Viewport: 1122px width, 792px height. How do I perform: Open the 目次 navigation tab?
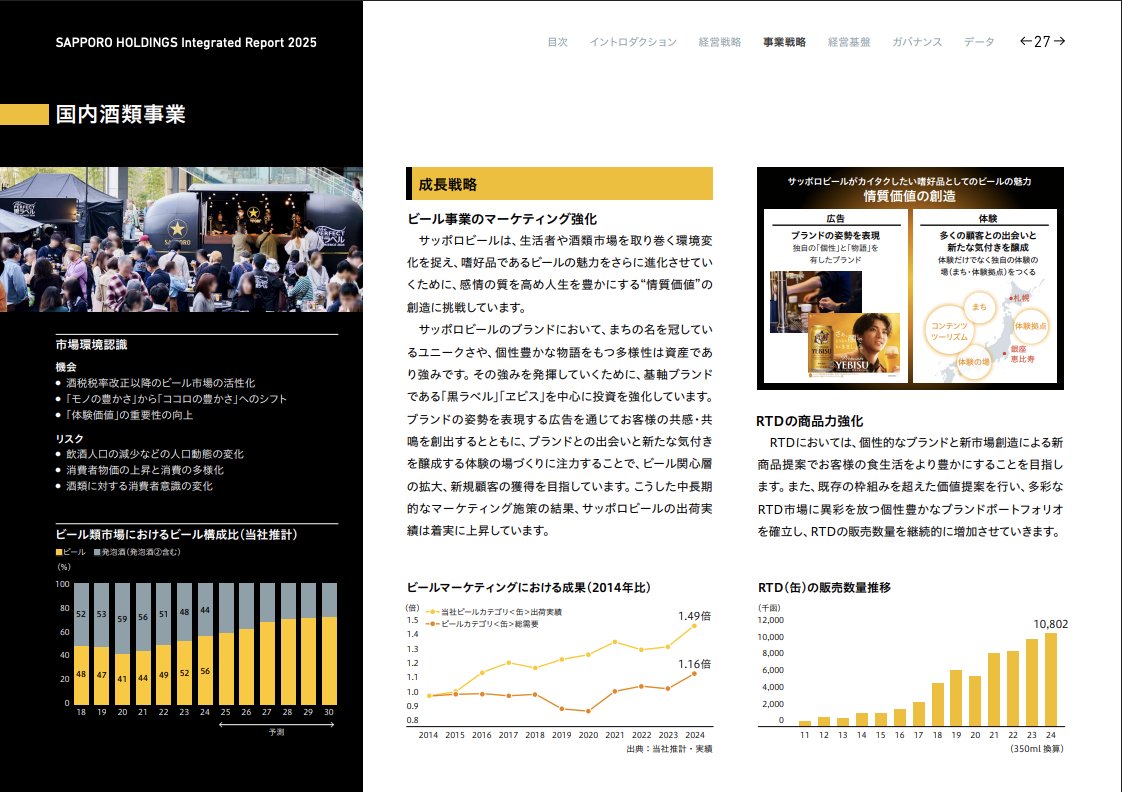coord(557,43)
